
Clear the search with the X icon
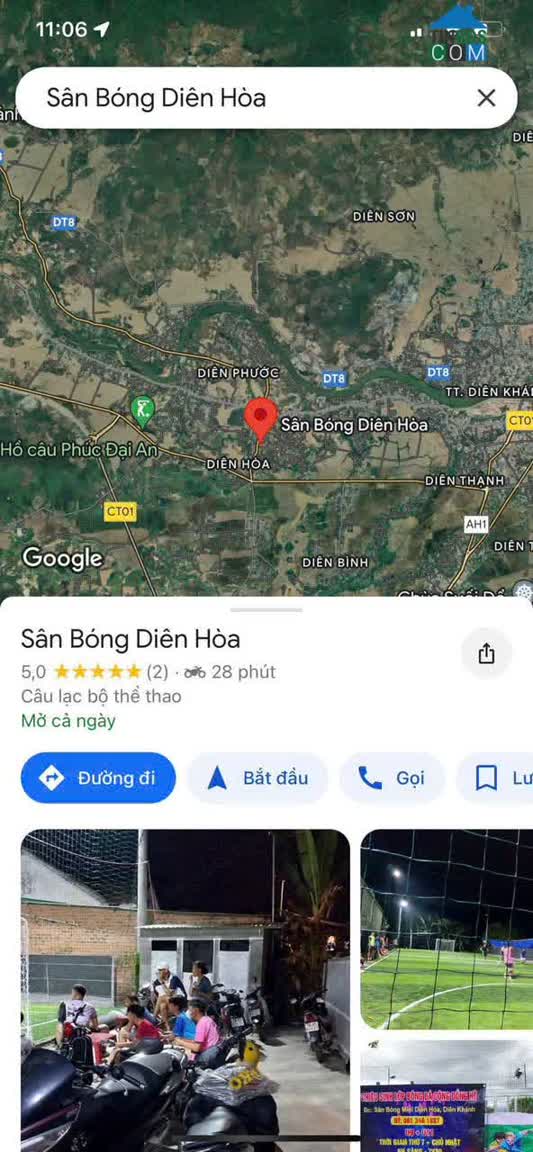point(486,98)
